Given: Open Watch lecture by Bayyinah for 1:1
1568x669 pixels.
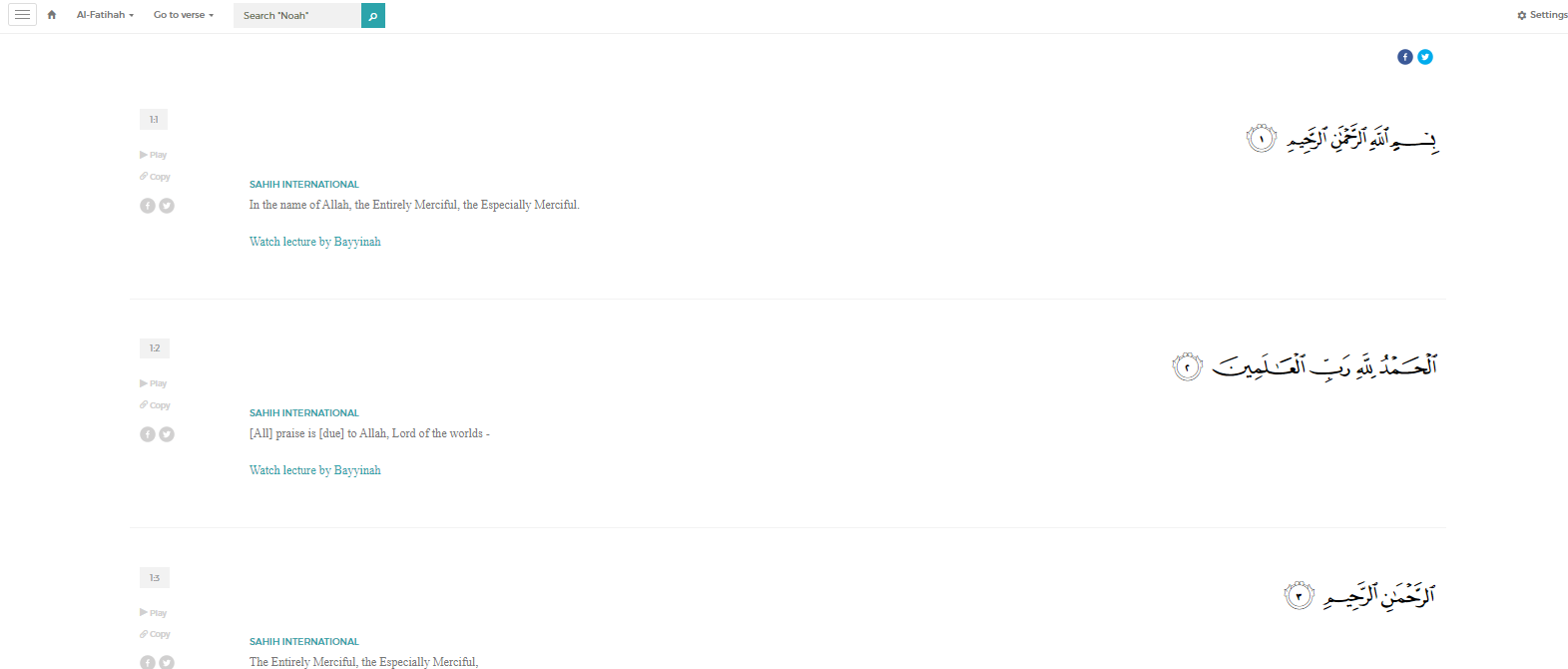Looking at the screenshot, I should coord(315,242).
